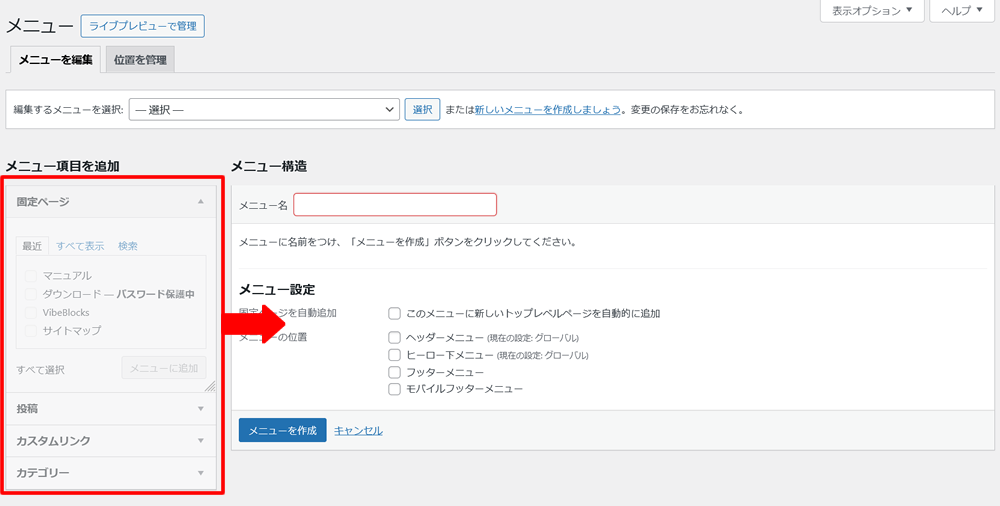Expand the カスタムリンク panel

coord(201,441)
